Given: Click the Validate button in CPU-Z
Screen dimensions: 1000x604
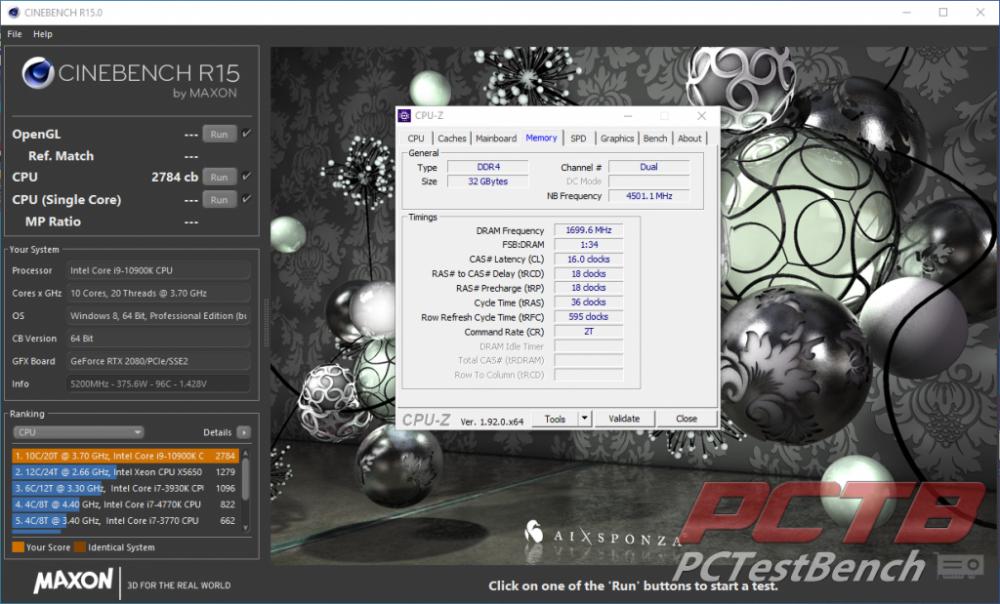Looking at the screenshot, I should point(624,419).
